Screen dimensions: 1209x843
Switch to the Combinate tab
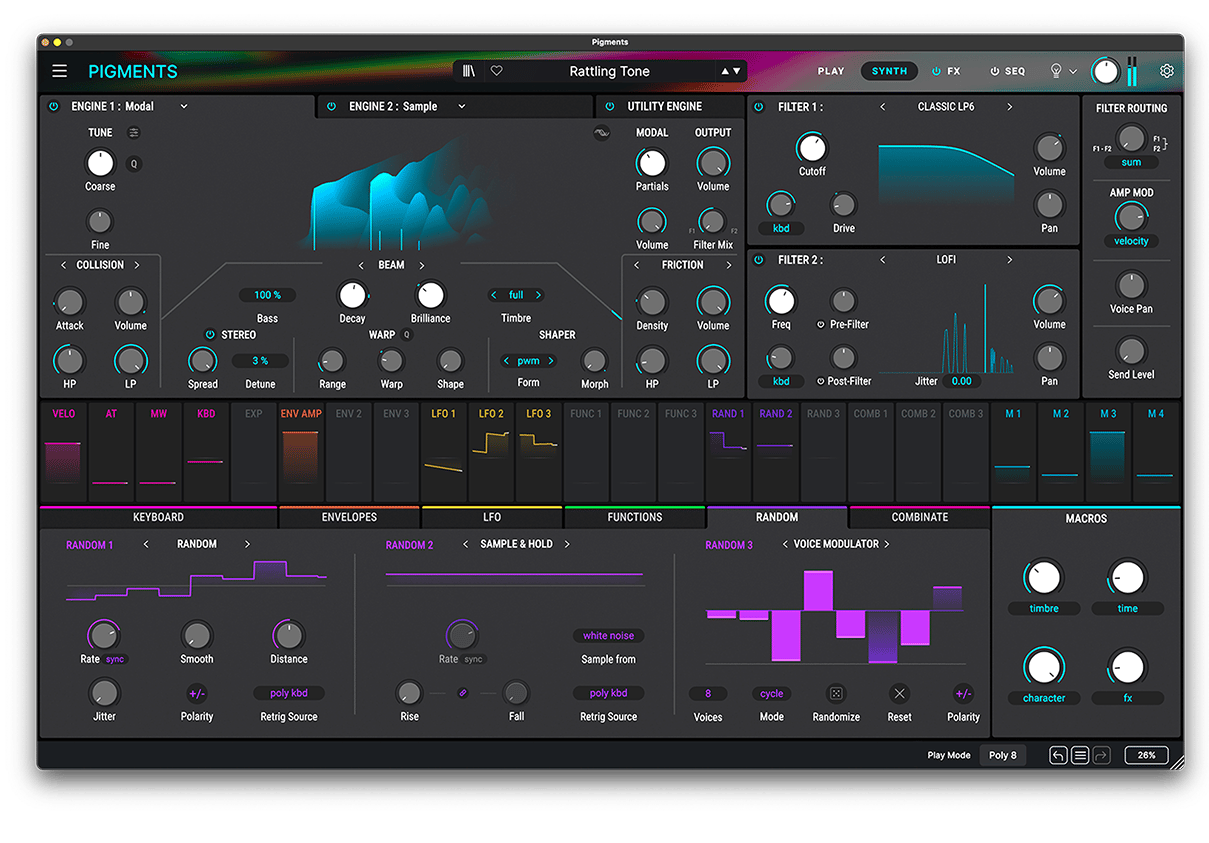coord(919,517)
